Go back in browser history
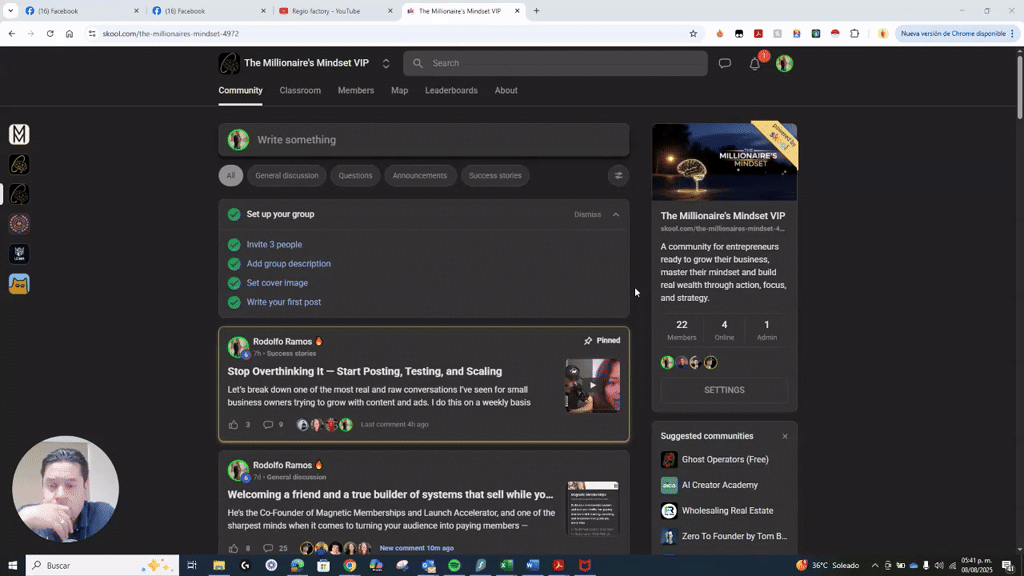 (x=12, y=33)
